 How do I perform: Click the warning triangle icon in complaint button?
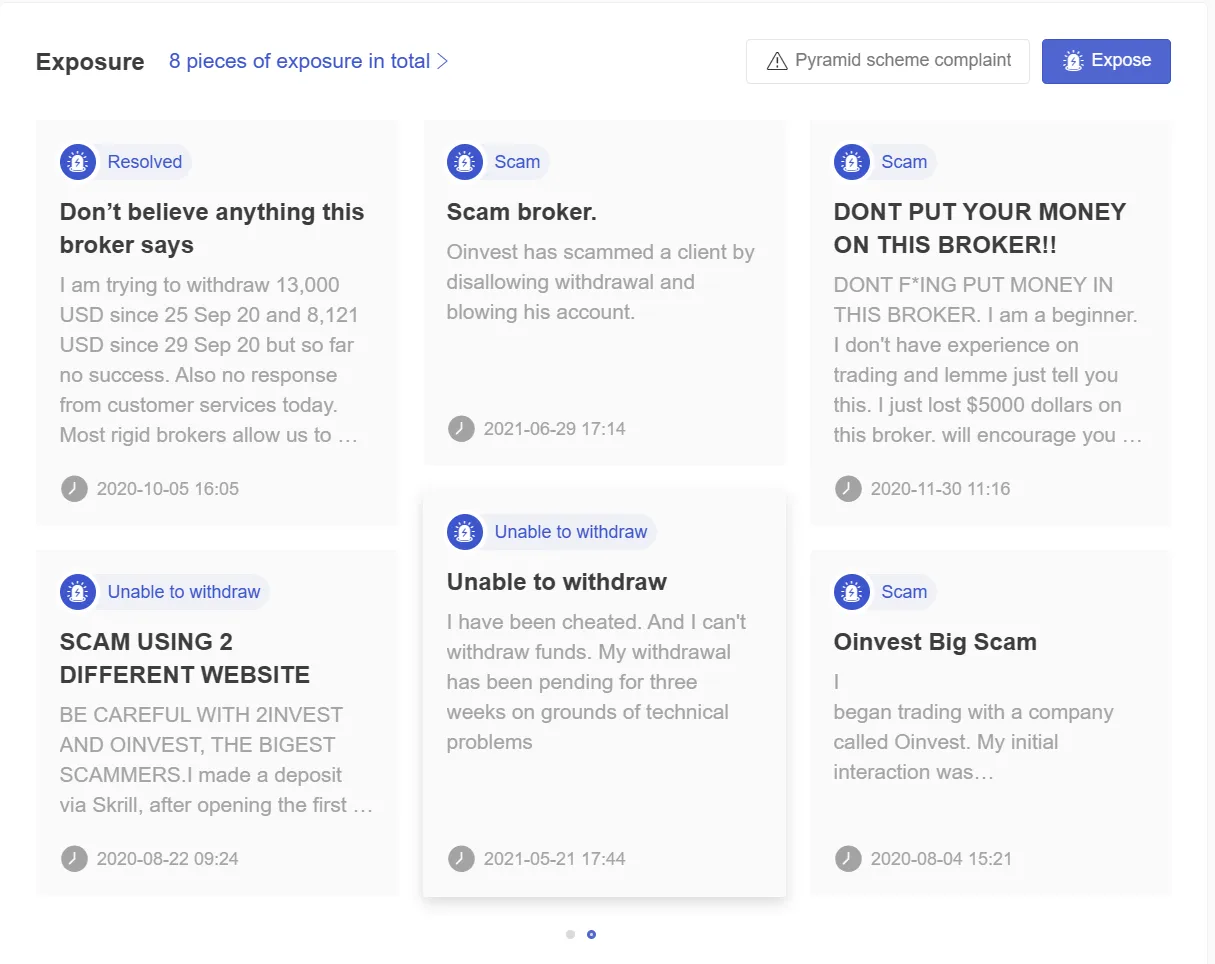pyautogui.click(x=777, y=61)
